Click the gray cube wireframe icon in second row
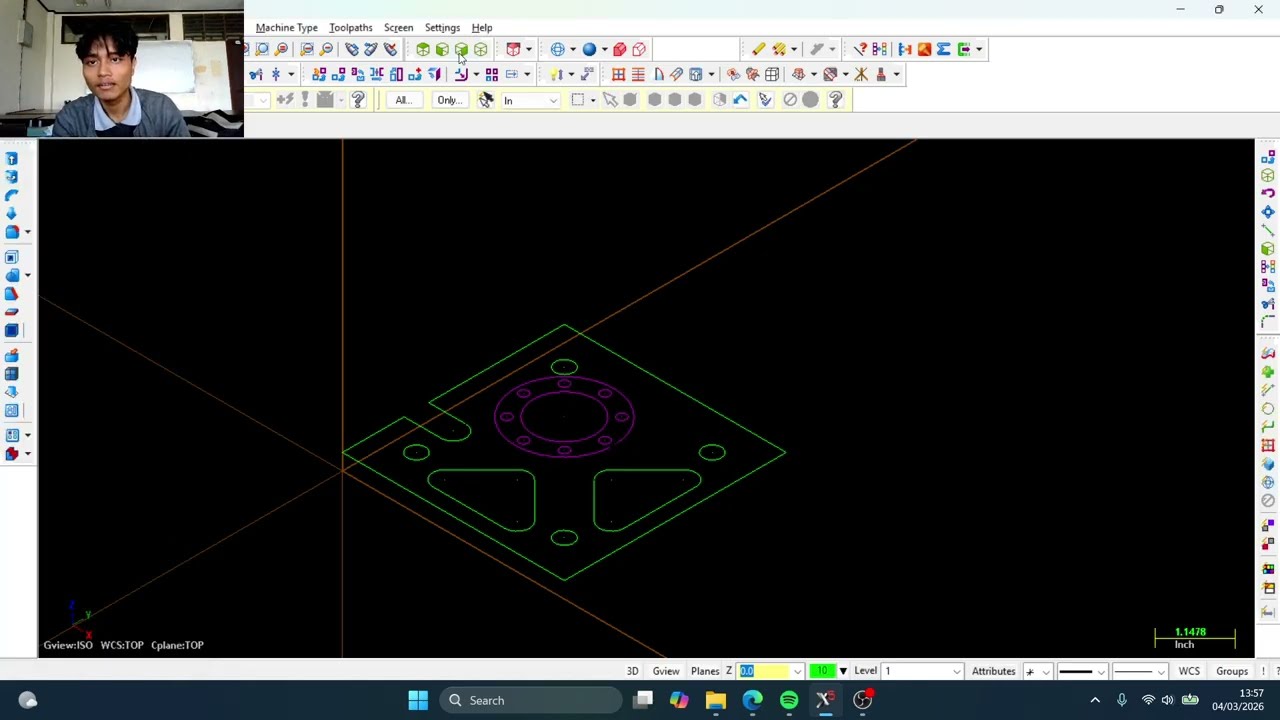 tap(772, 74)
